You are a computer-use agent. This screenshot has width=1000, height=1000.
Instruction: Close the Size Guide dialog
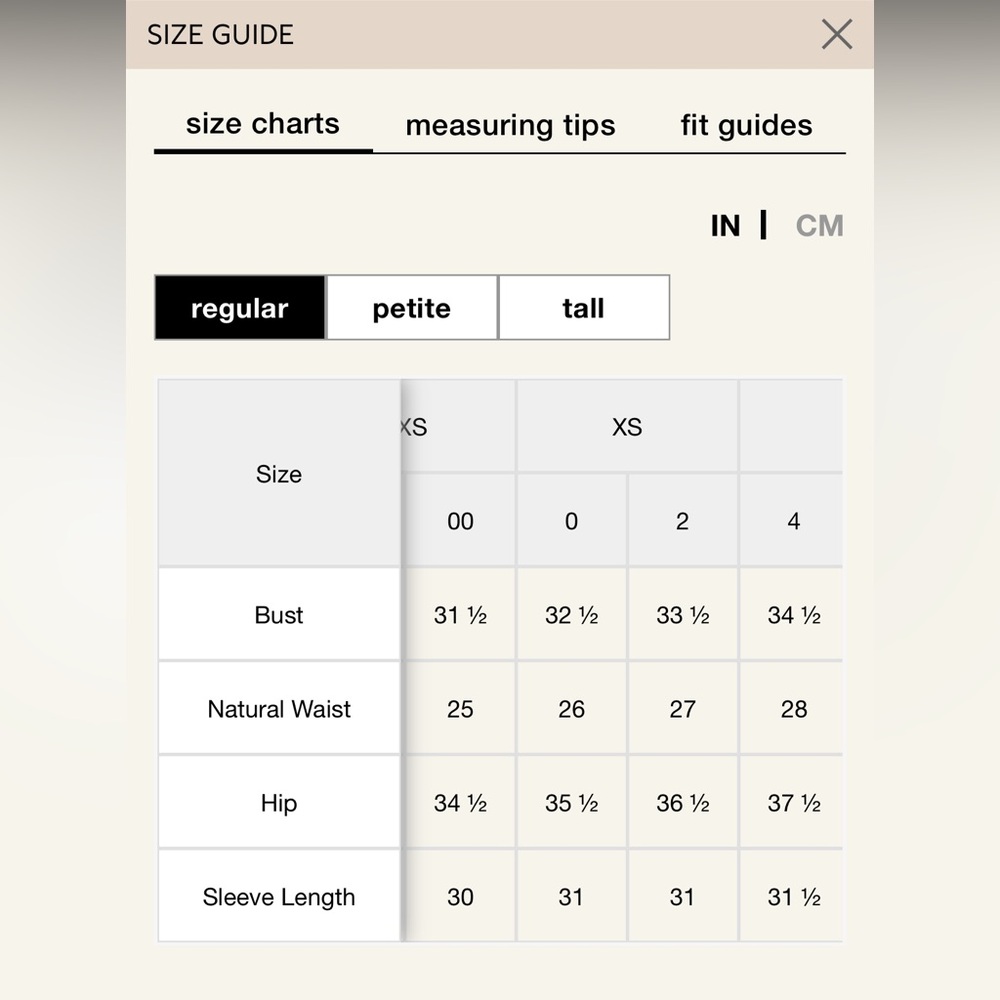(x=837, y=34)
